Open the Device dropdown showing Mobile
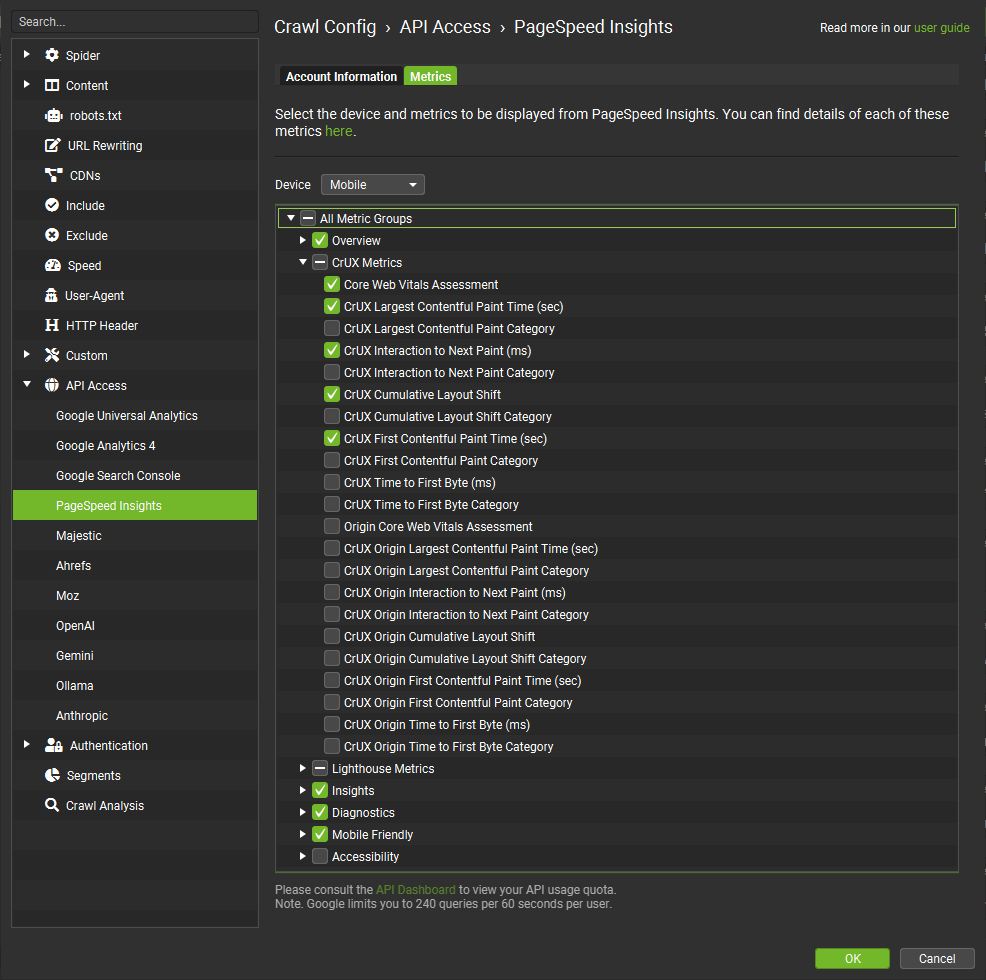Image resolution: width=986 pixels, height=980 pixels. click(372, 184)
